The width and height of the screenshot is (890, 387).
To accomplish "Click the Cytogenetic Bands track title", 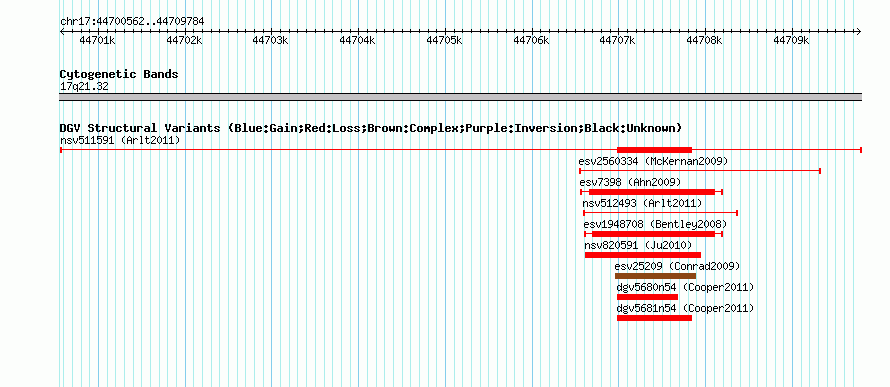I will [x=119, y=74].
